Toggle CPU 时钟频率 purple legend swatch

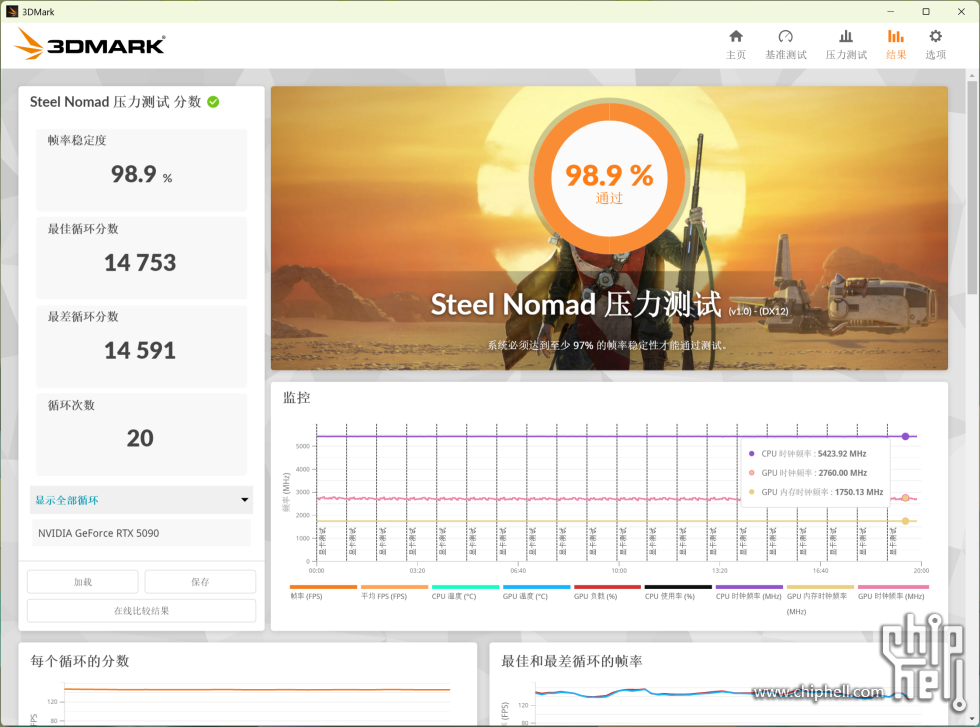pyautogui.click(x=749, y=587)
